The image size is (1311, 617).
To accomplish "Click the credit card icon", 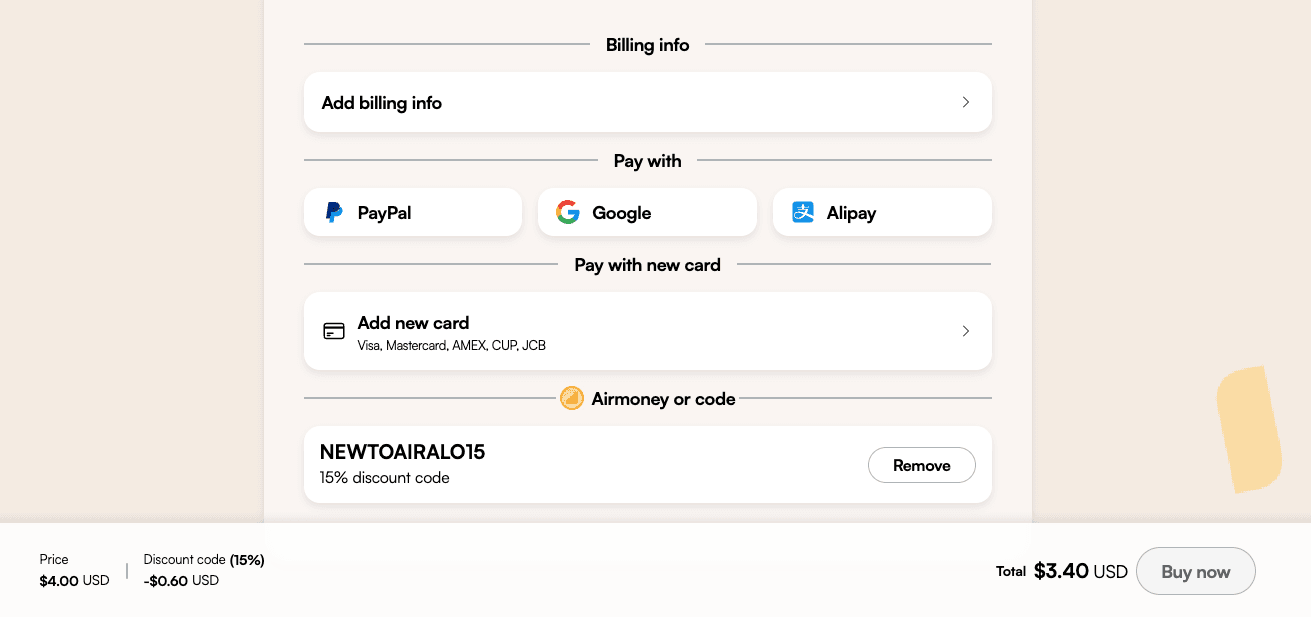I will [334, 331].
